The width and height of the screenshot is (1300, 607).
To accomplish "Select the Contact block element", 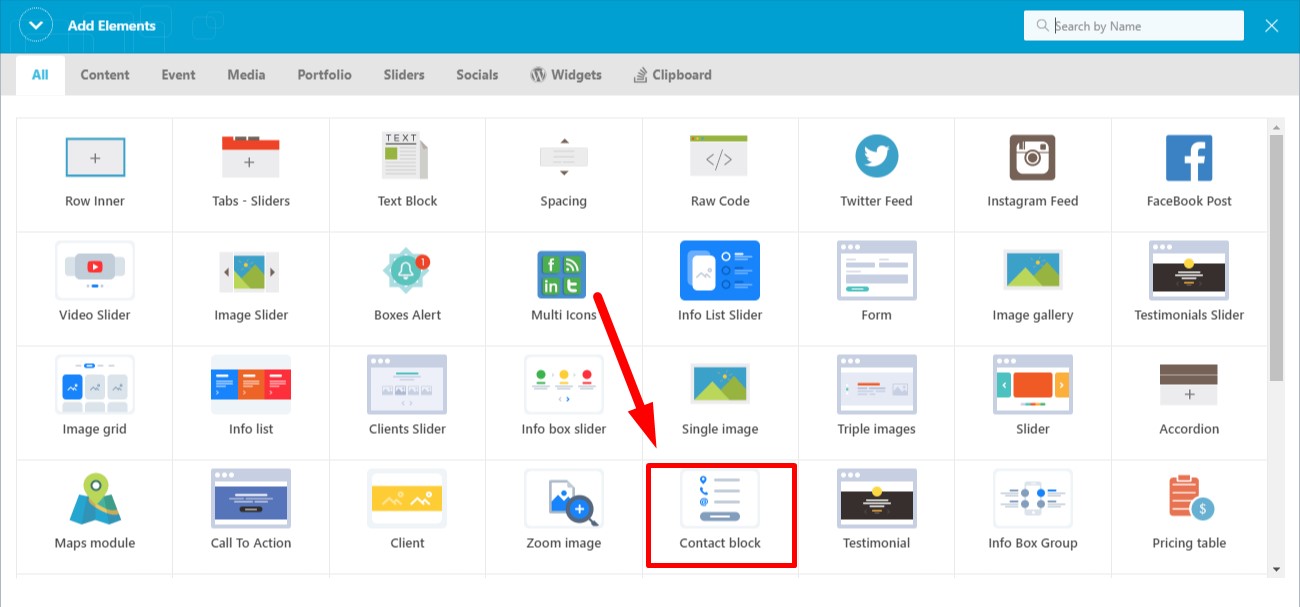I will [720, 512].
